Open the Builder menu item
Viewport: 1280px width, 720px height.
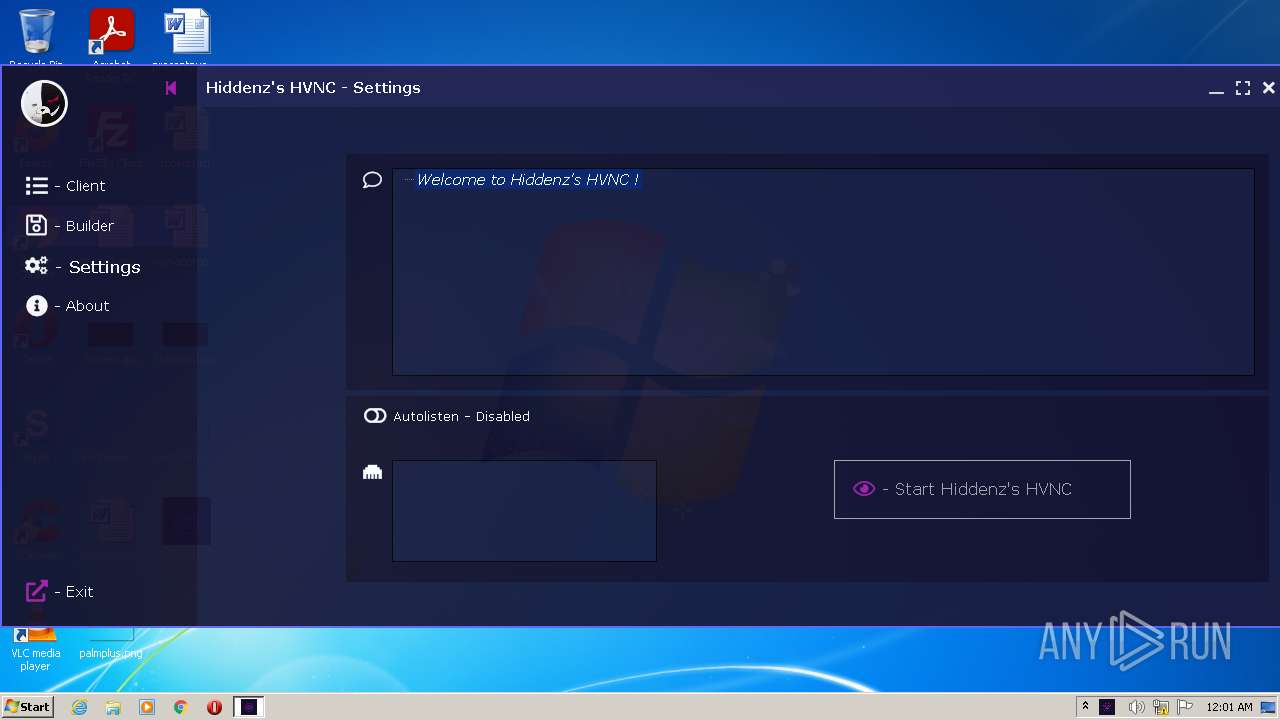(69, 226)
